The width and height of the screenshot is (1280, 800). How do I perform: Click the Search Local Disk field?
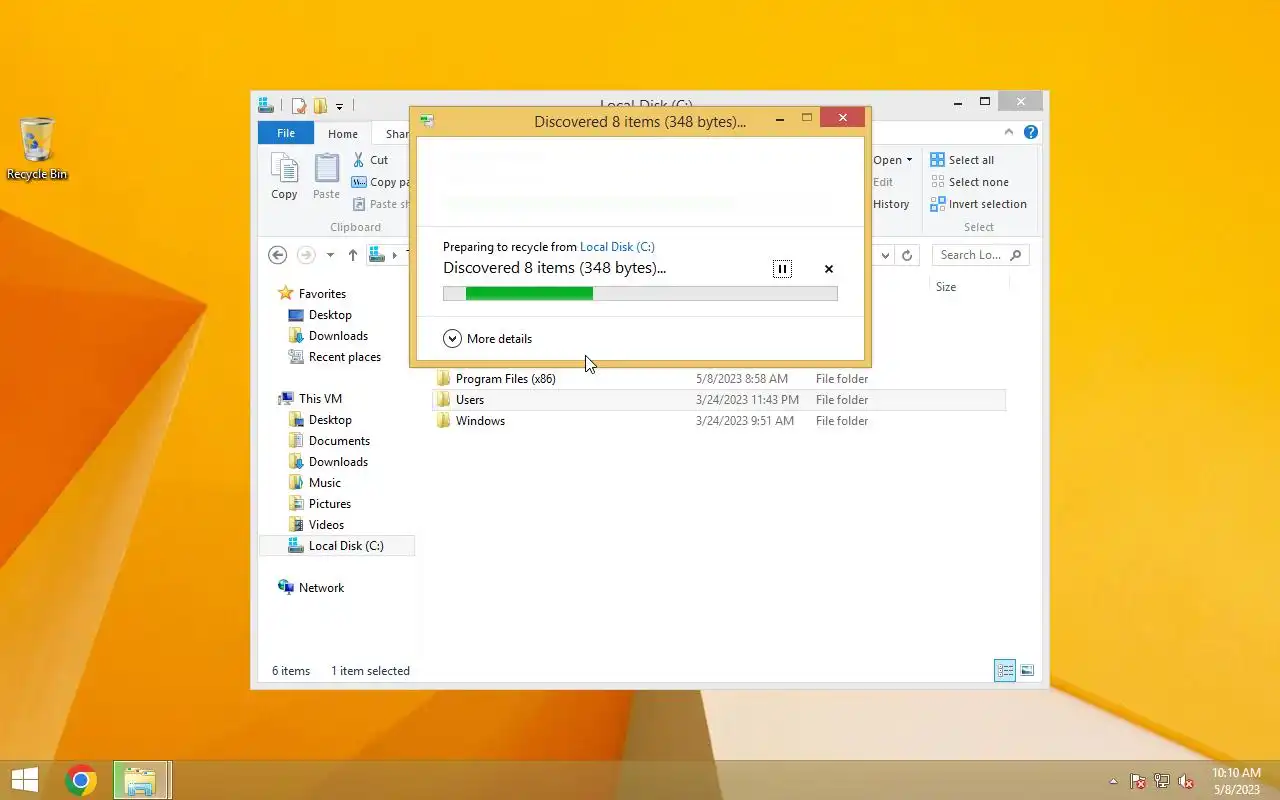click(x=980, y=255)
